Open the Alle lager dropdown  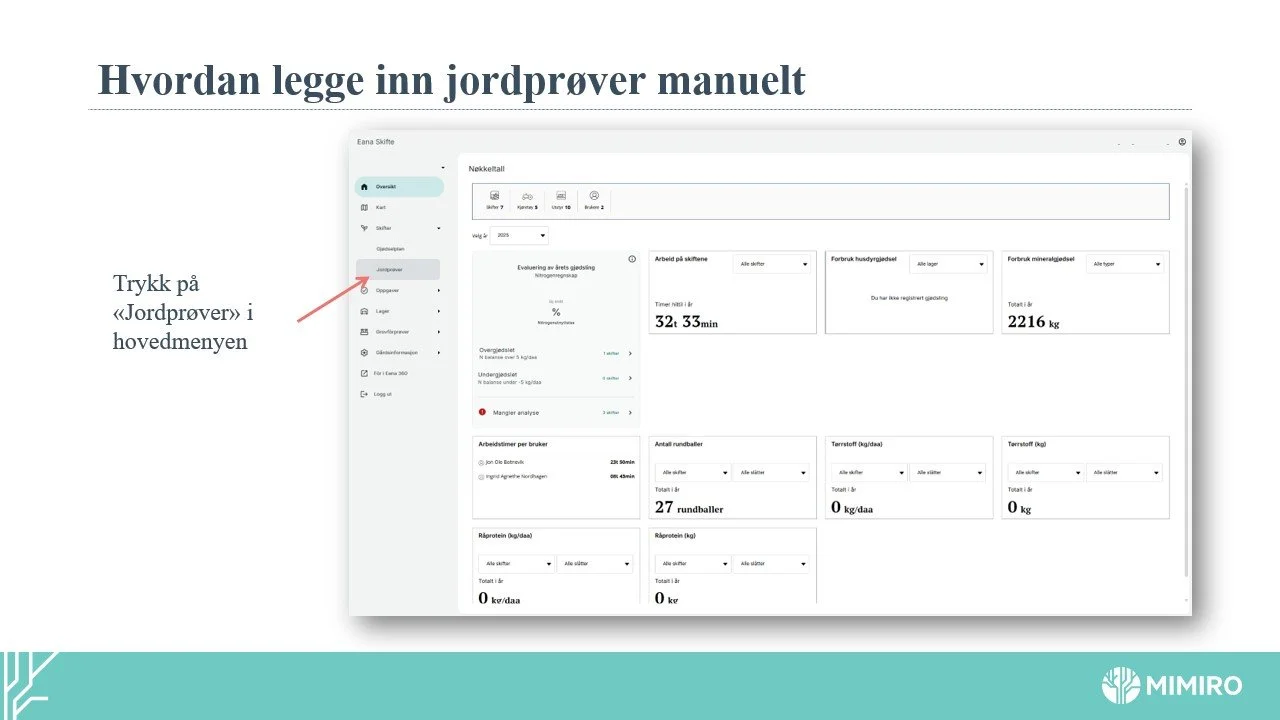948,264
